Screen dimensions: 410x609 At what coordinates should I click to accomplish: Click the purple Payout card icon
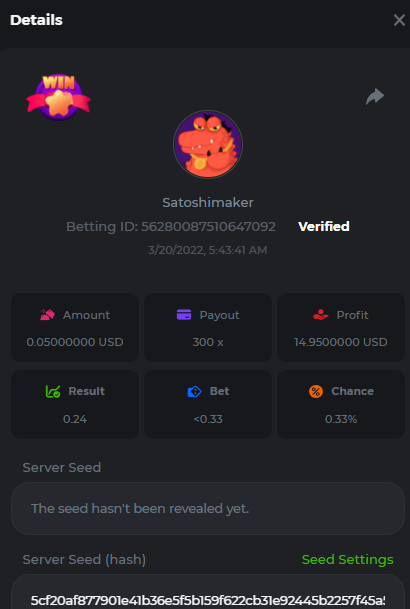tap(184, 315)
